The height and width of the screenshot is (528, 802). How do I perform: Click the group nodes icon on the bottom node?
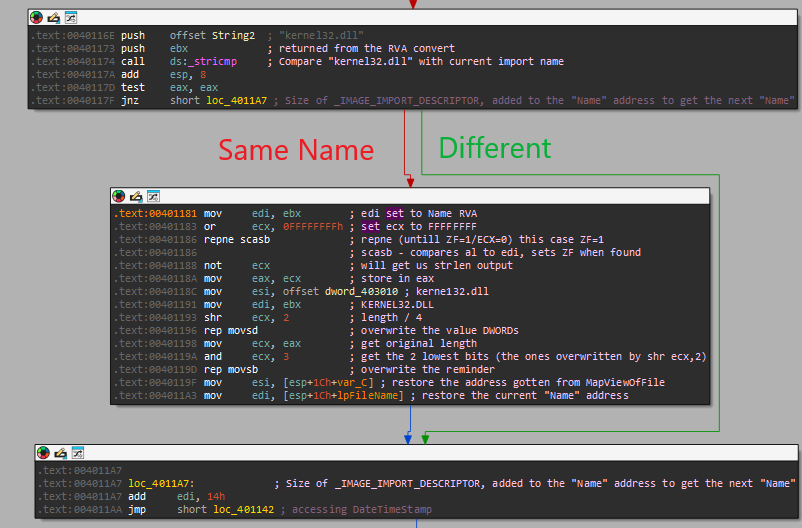[78, 452]
